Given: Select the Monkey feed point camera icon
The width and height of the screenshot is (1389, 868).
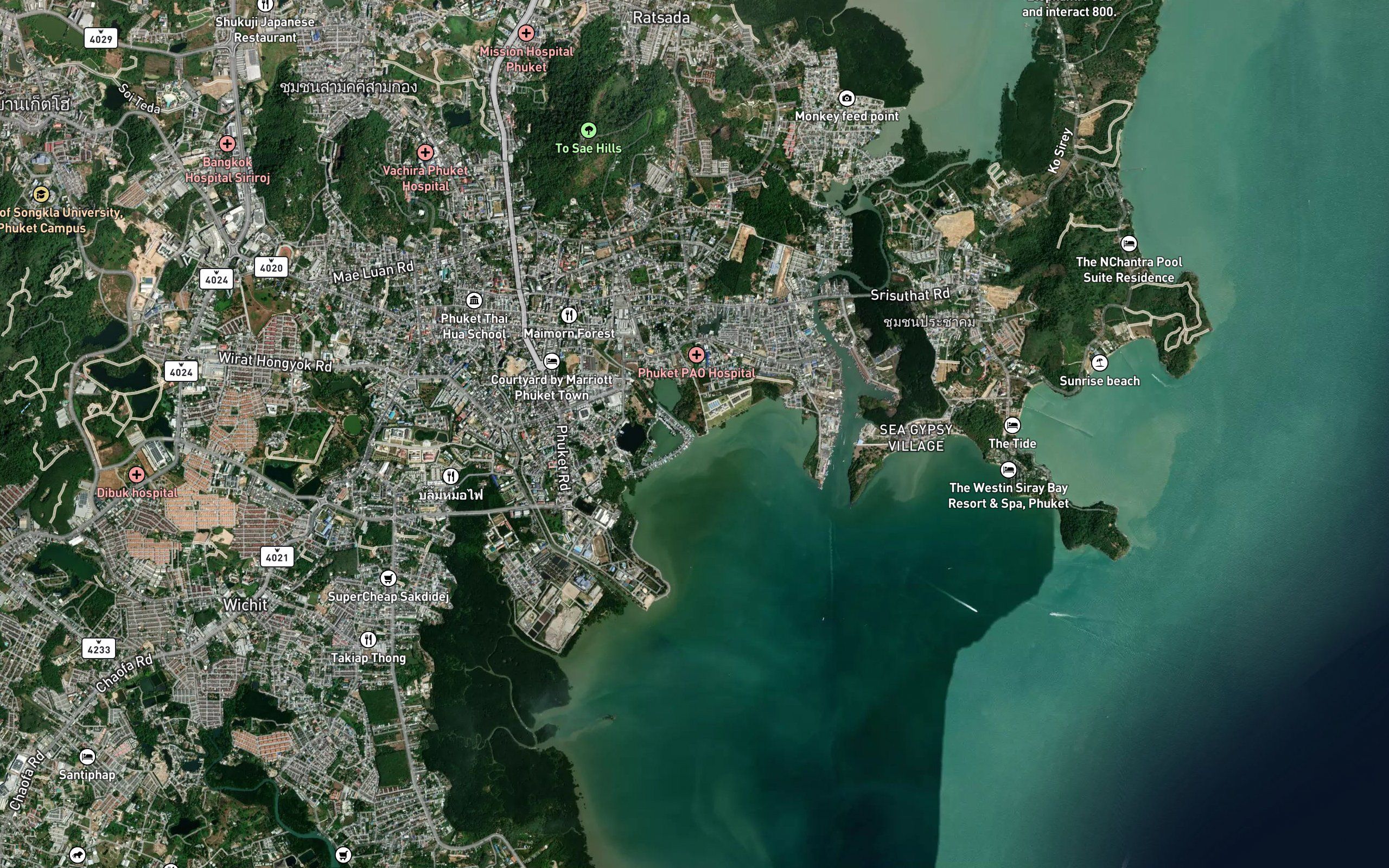Looking at the screenshot, I should pos(846,98).
